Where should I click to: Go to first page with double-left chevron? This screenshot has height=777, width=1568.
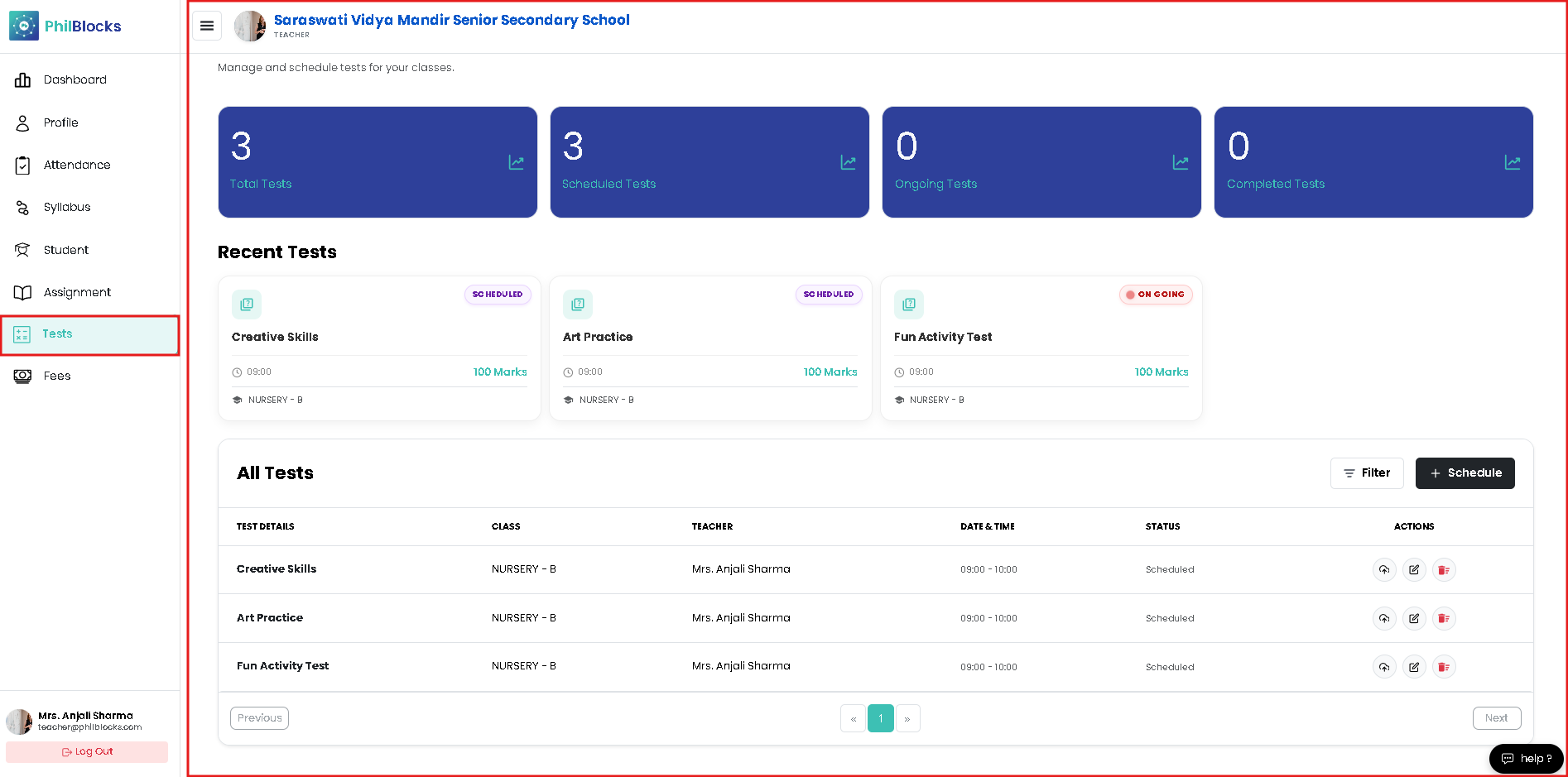click(853, 718)
